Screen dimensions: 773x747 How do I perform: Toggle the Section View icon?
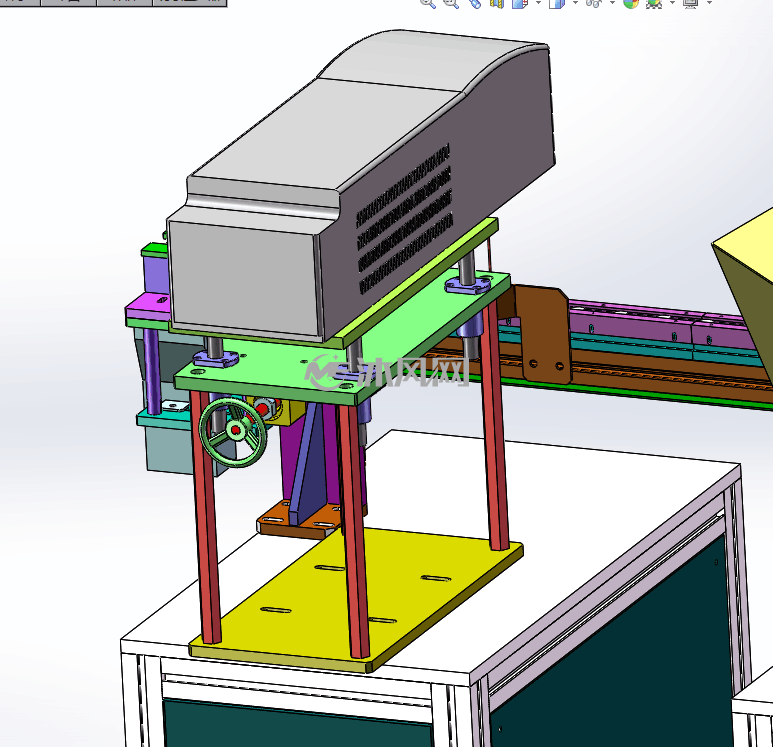pyautogui.click(x=497, y=3)
